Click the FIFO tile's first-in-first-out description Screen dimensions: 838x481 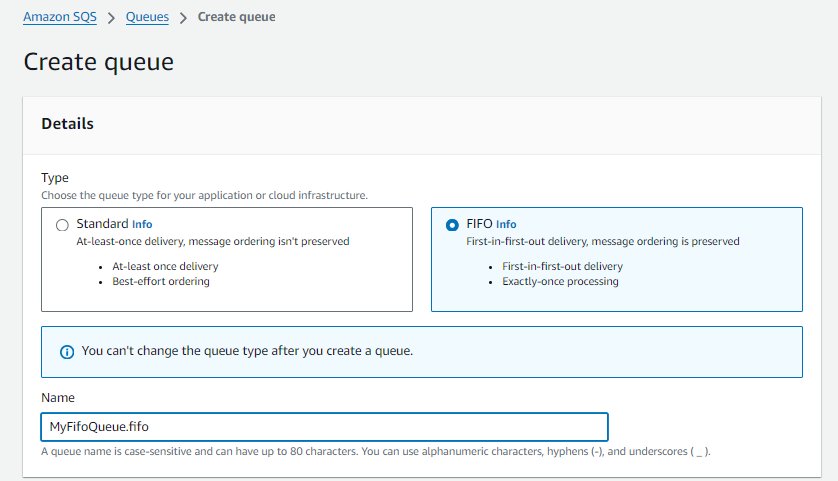[x=602, y=241]
